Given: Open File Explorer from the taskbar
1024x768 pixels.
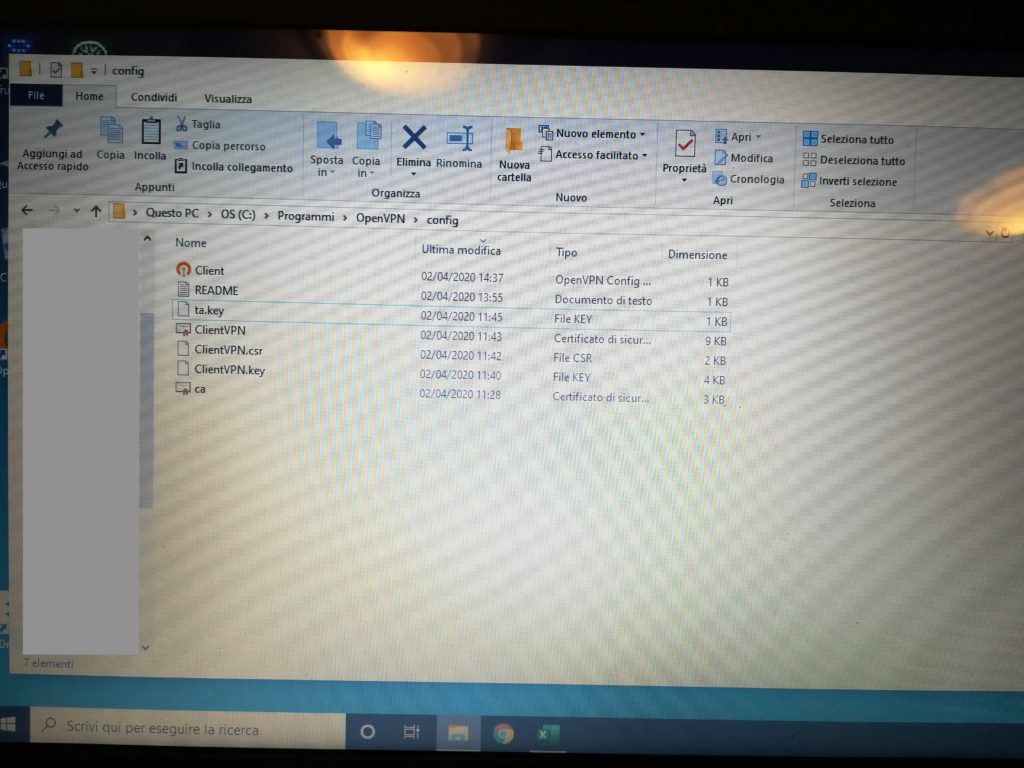Looking at the screenshot, I should coord(458,733).
